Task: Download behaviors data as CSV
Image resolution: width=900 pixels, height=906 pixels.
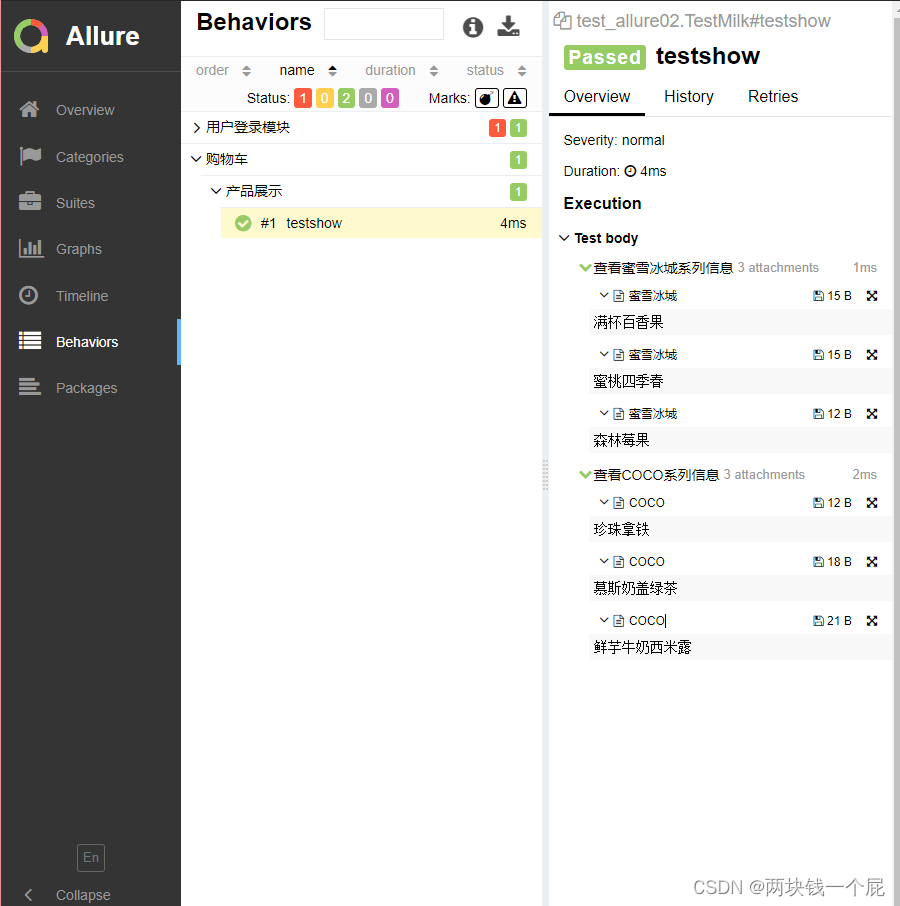Action: pos(508,26)
